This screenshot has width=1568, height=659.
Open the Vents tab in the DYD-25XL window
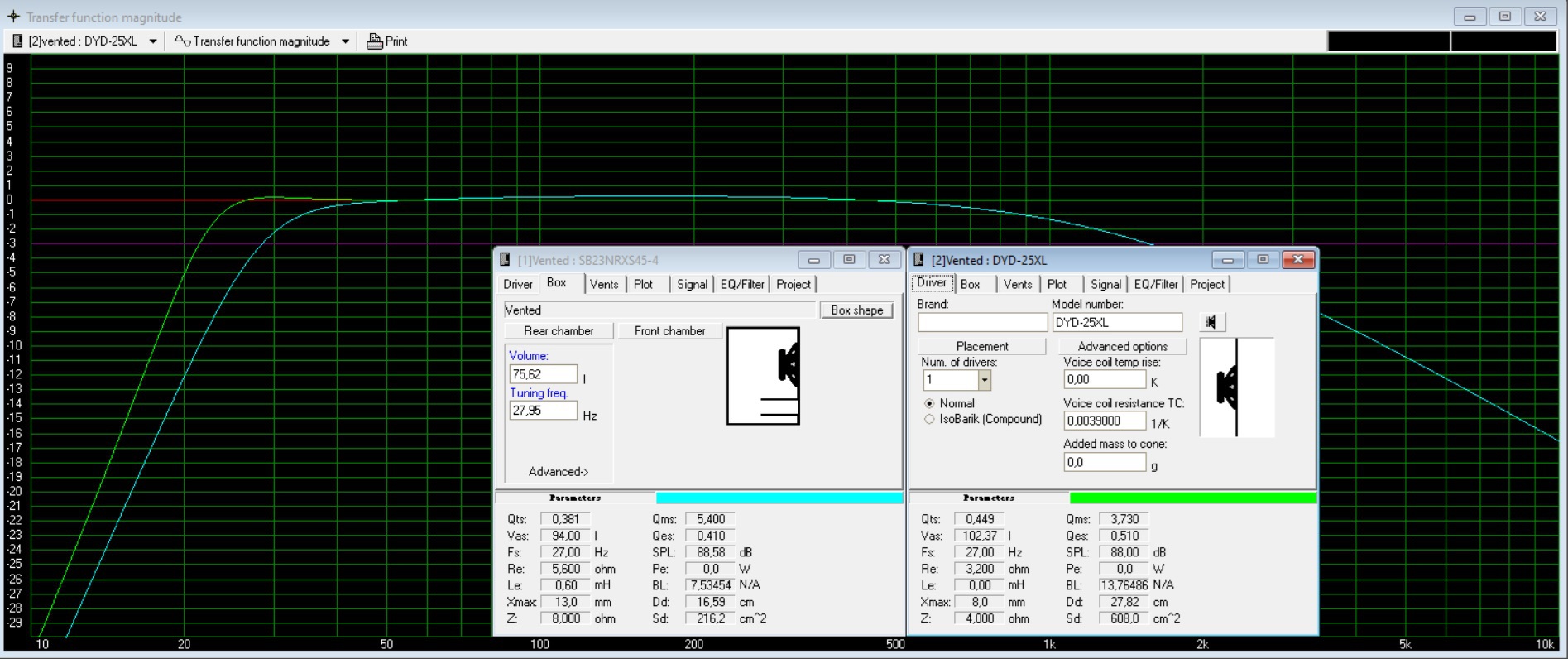1018,284
